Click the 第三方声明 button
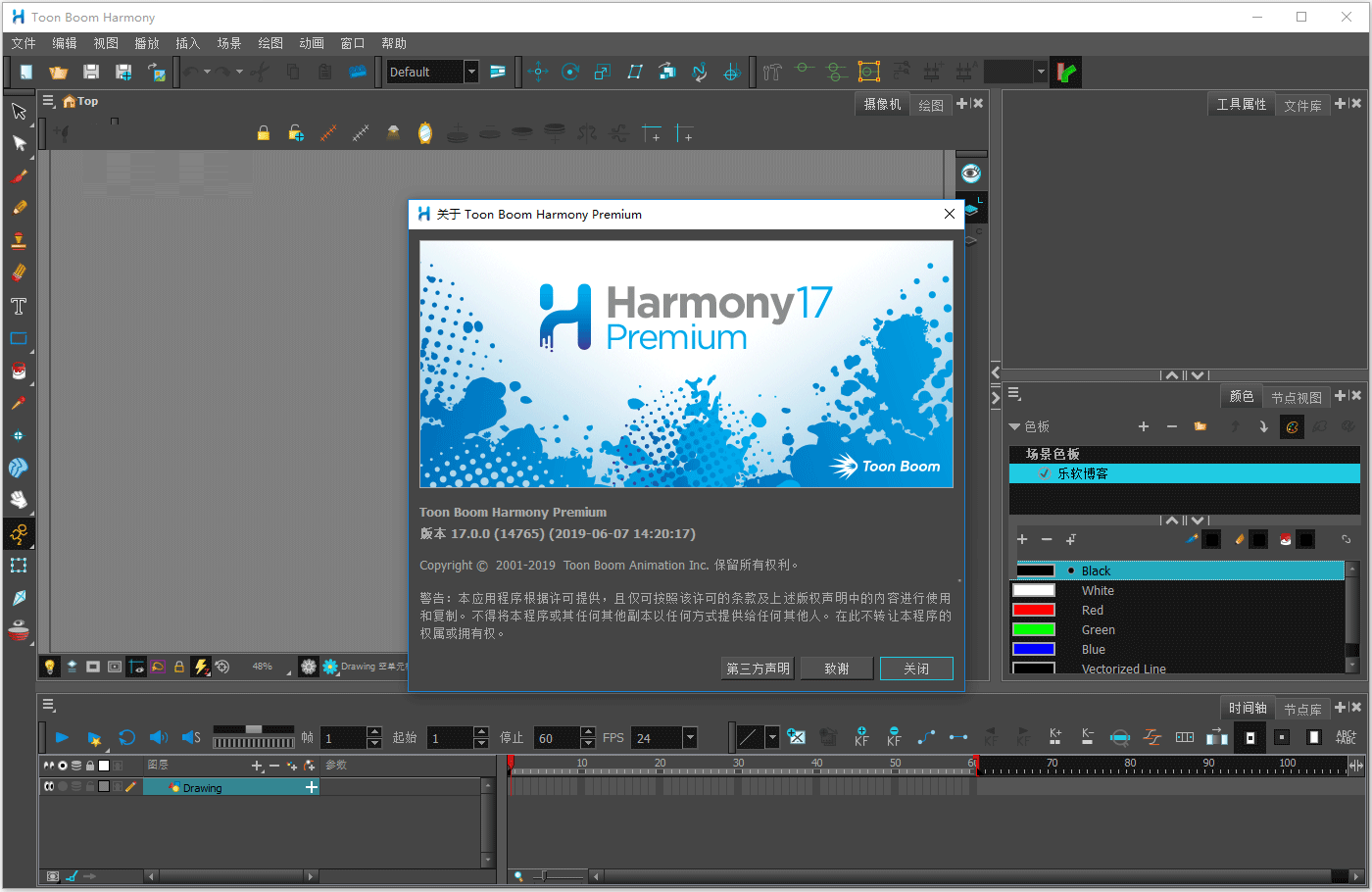1372x892 pixels. pos(758,669)
